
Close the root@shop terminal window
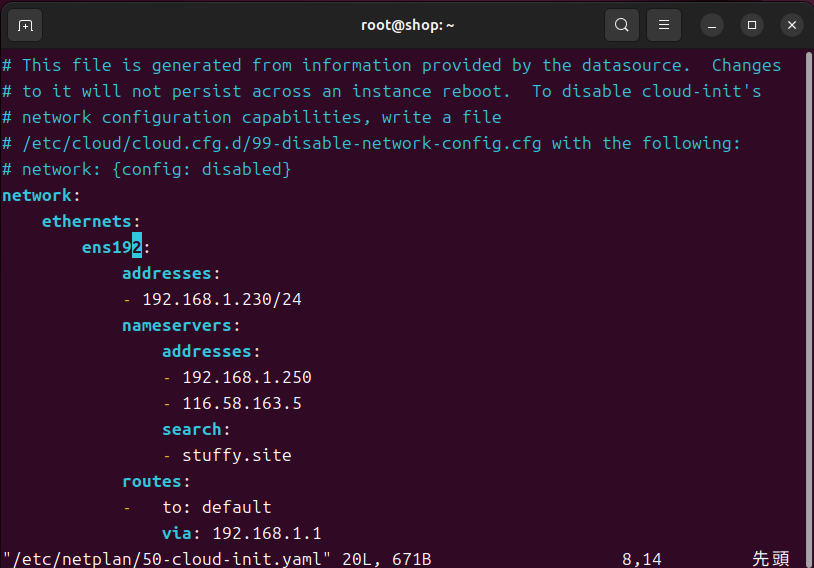(x=792, y=25)
